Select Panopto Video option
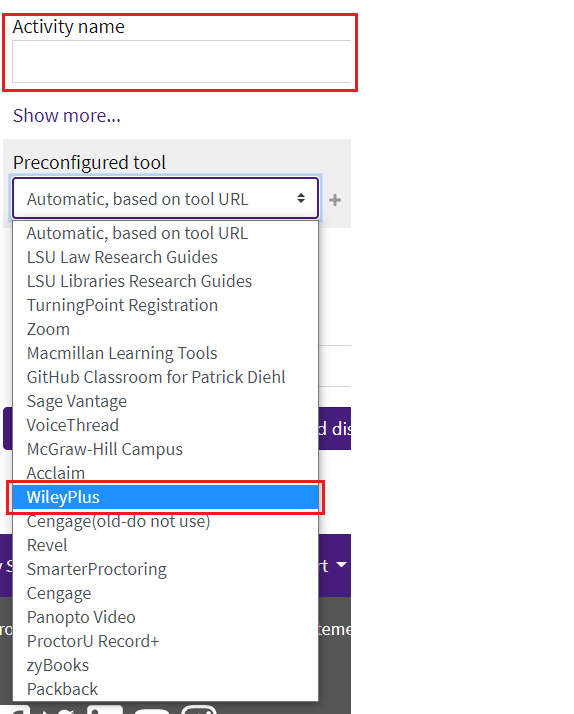The width and height of the screenshot is (574, 714). click(165, 617)
